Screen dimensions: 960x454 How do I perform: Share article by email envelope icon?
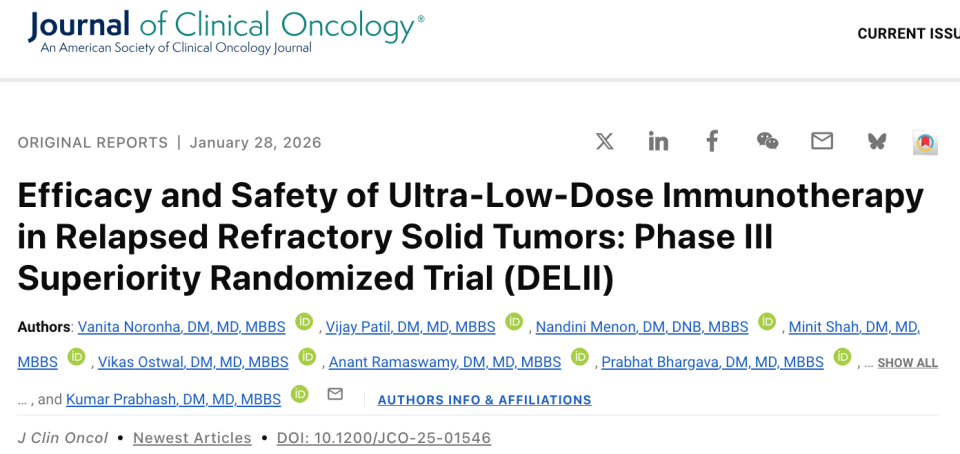tap(822, 141)
